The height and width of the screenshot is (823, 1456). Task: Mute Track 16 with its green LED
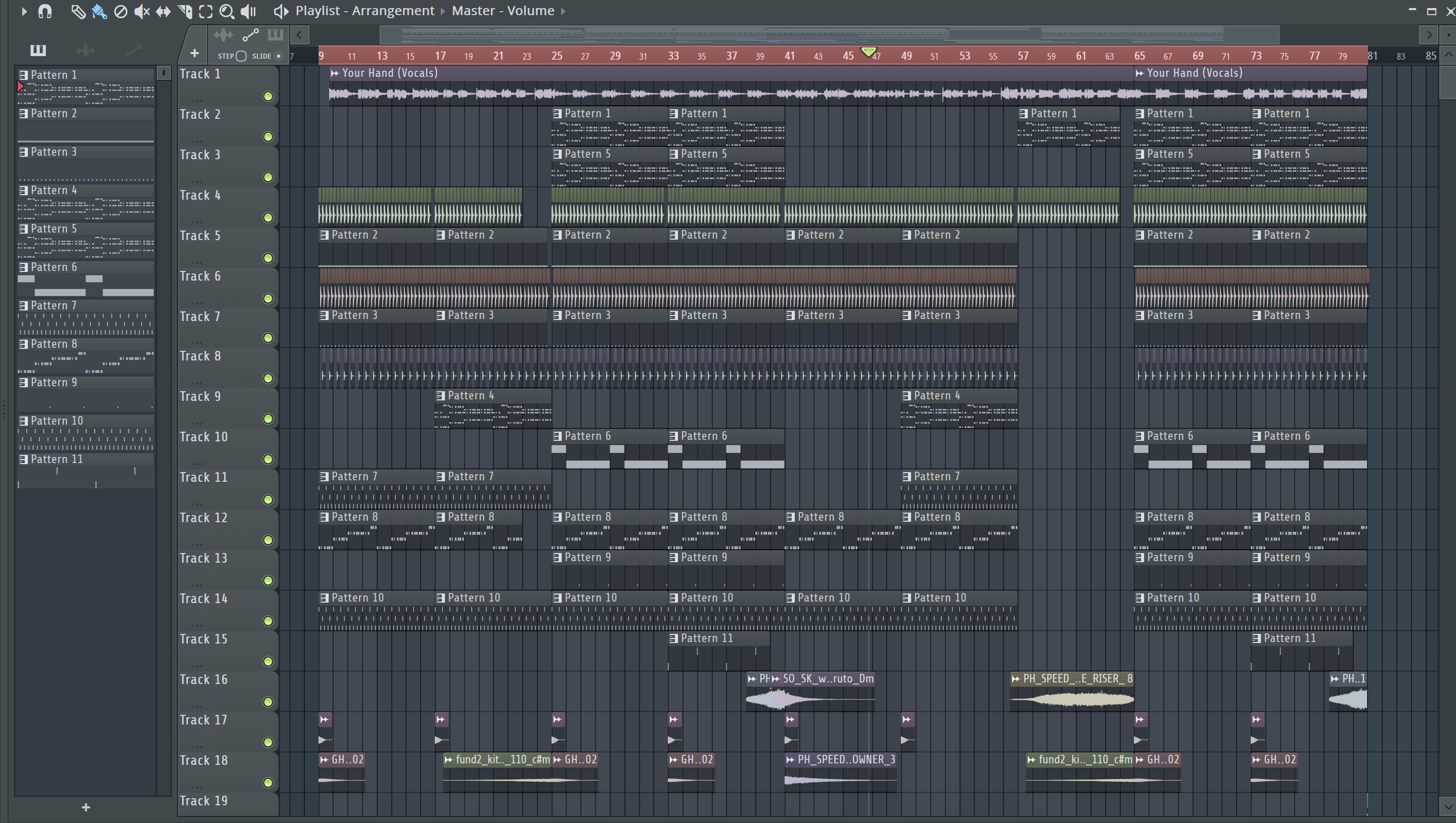[268, 702]
